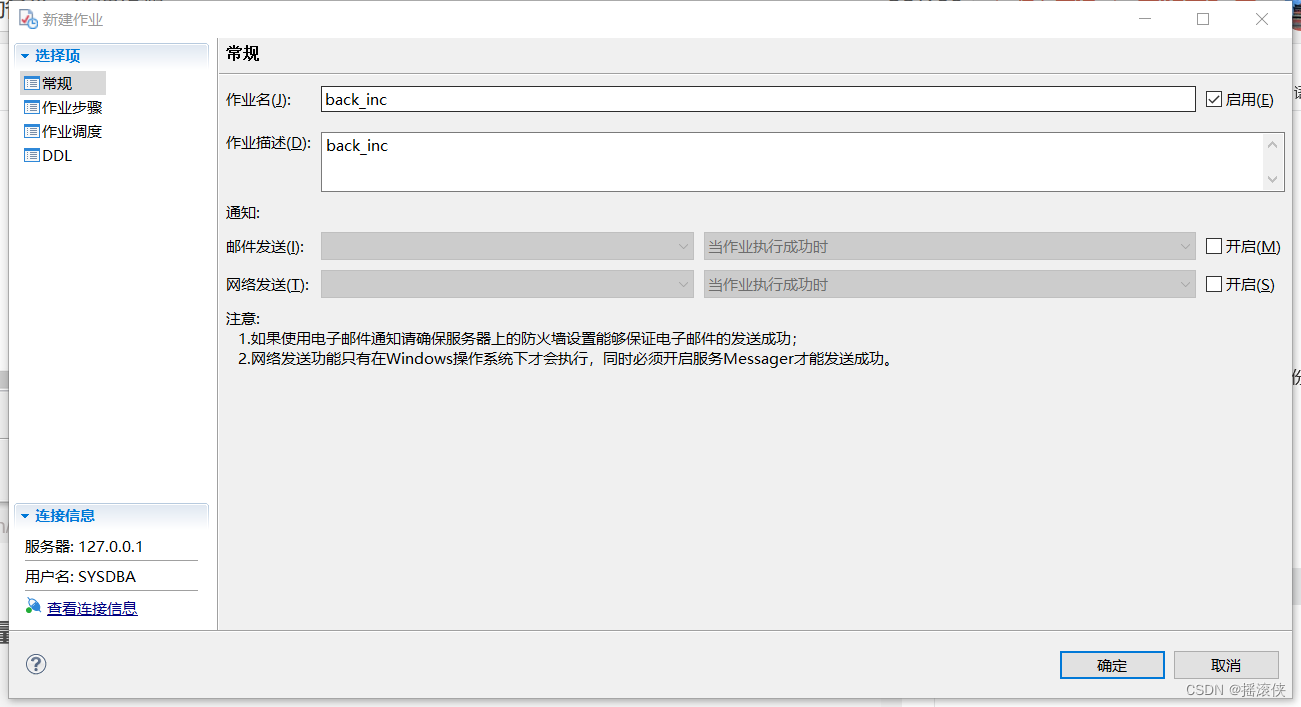Click the 常规 page icon
The width and height of the screenshot is (1301, 707).
click(32, 83)
